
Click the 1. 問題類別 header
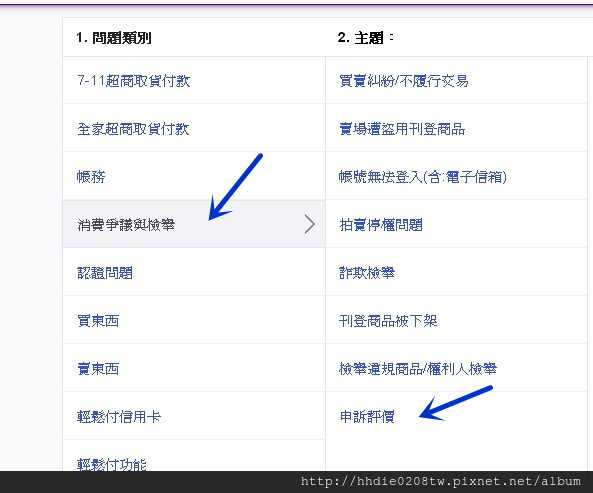click(113, 37)
